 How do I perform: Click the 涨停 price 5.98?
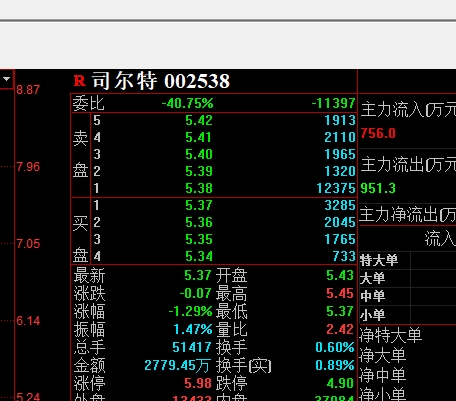click(198, 383)
